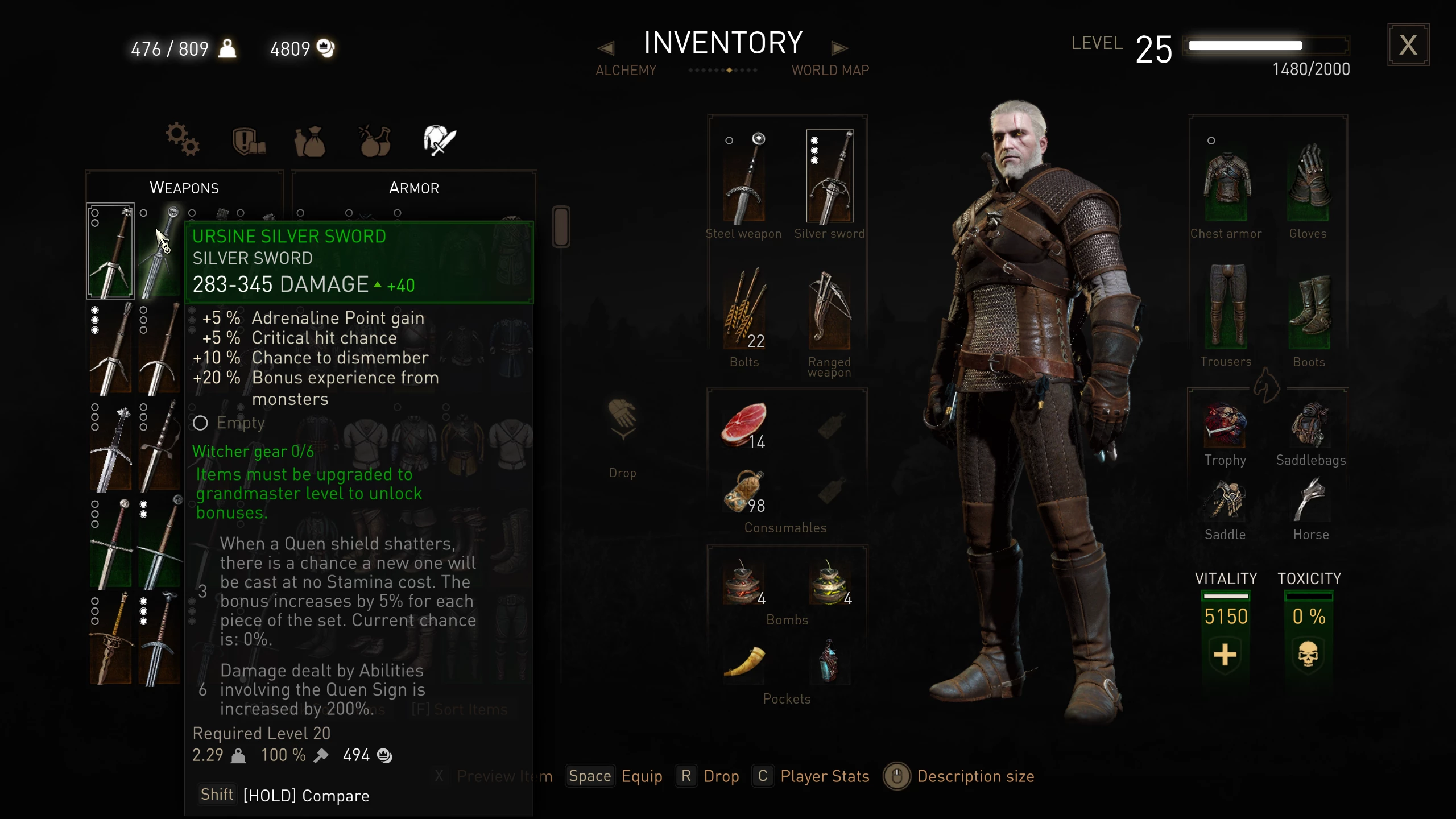This screenshot has height=819, width=1456.
Task: Select the equipped crossbow Ranged weapon slot
Action: click(829, 311)
